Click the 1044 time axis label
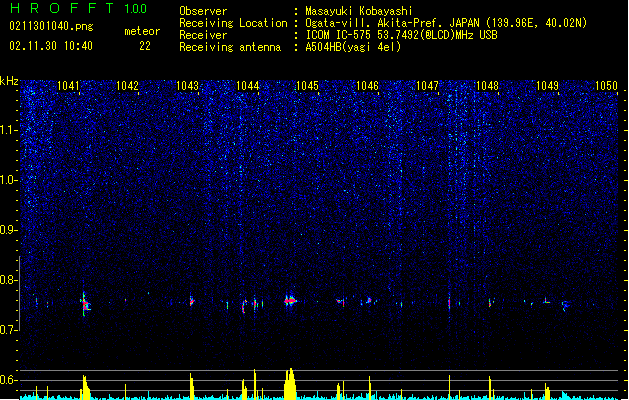Screen dimensions: 629x400 (x=248, y=86)
